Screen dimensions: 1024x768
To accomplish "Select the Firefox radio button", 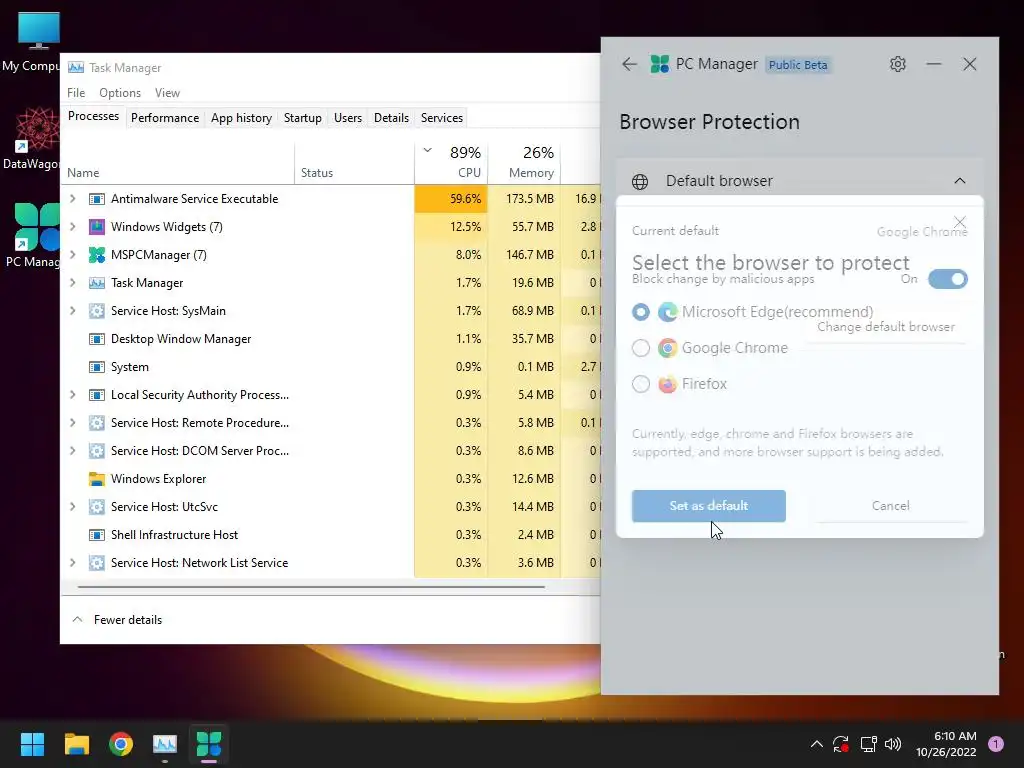I will (x=641, y=384).
